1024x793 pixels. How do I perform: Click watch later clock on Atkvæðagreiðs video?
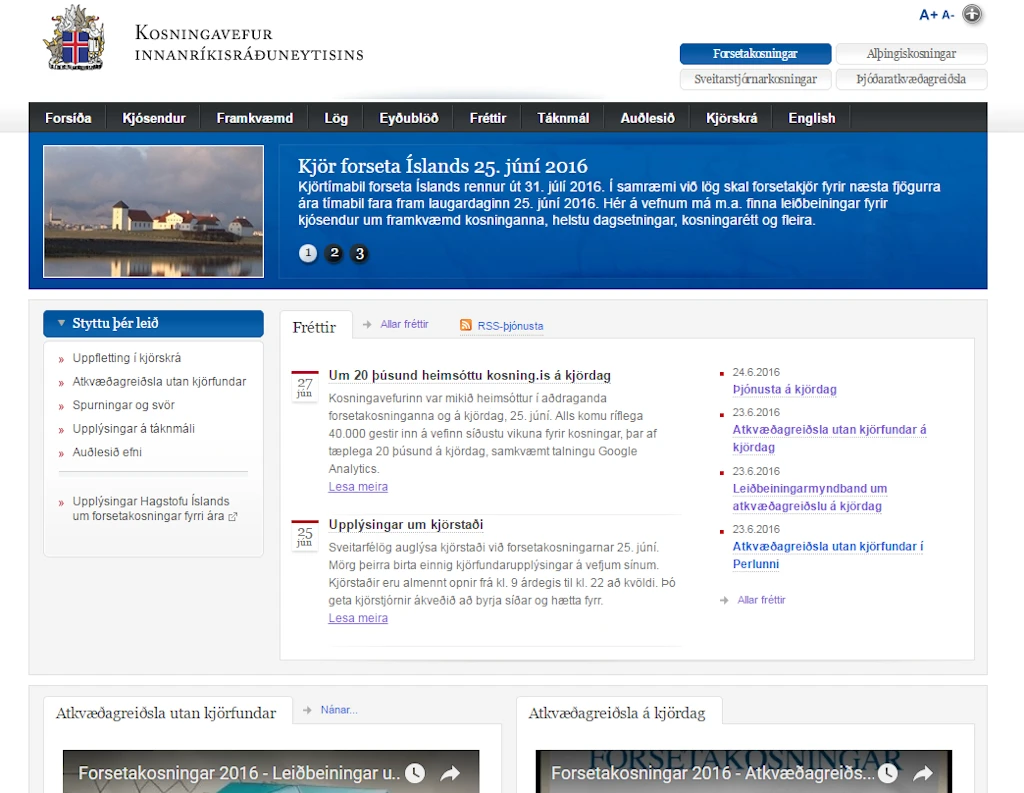[888, 773]
